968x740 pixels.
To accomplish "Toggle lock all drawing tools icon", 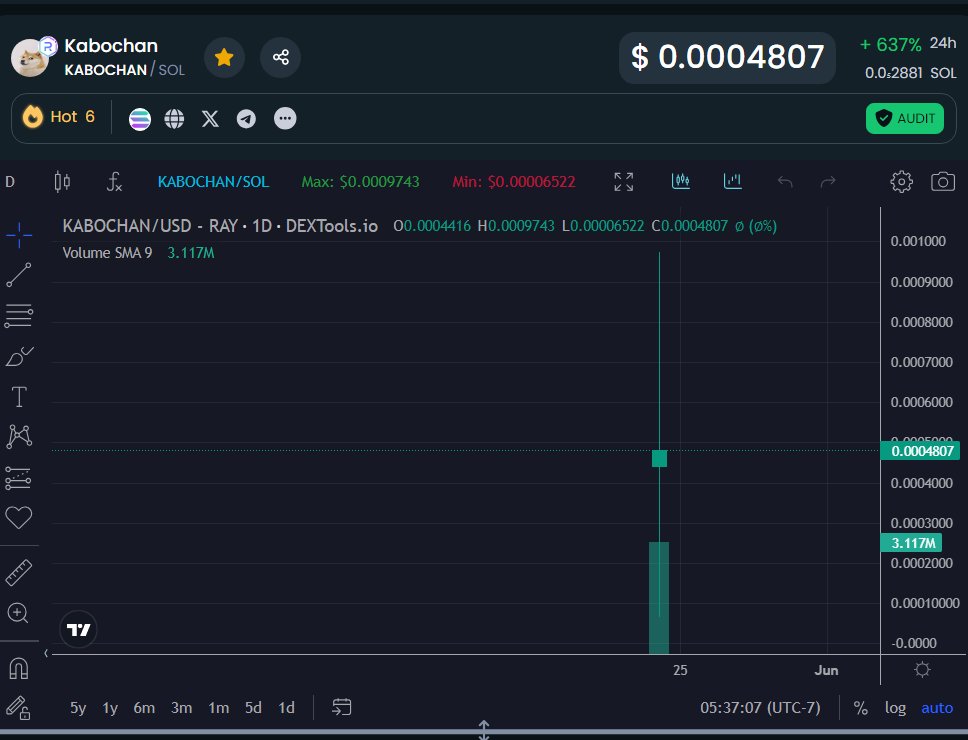I will click(18, 708).
